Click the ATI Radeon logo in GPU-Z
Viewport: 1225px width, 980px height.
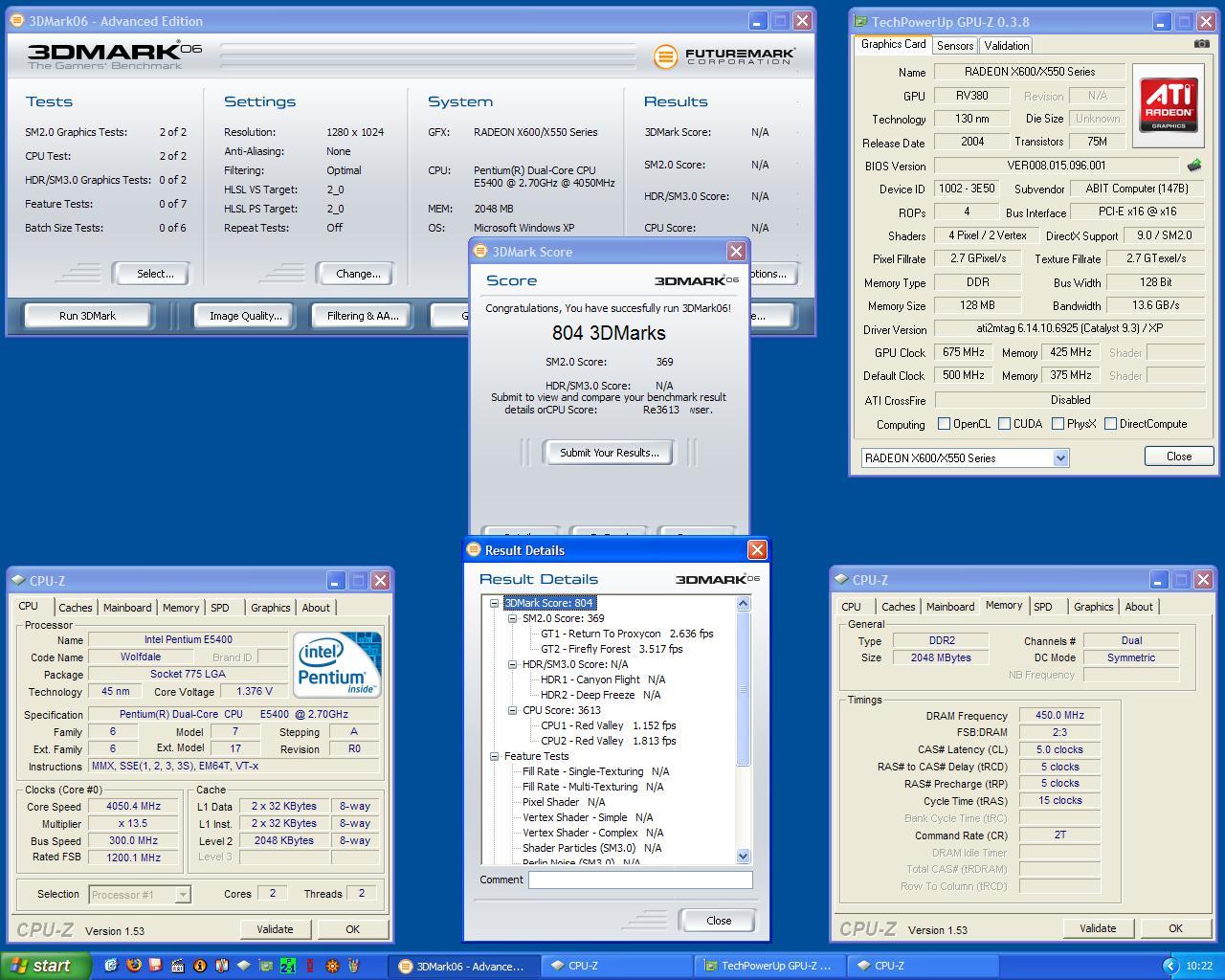[x=1168, y=105]
